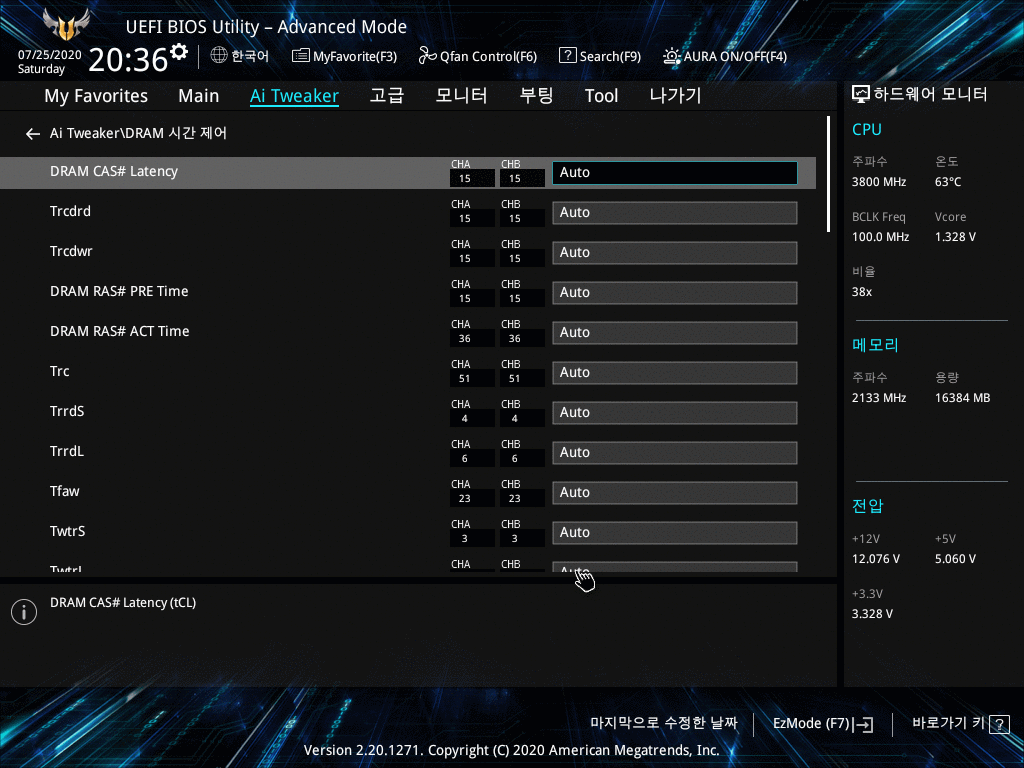This screenshot has width=1024, height=768.
Task: Click 마지막으로 수정한 날짜 button
Action: [664, 723]
